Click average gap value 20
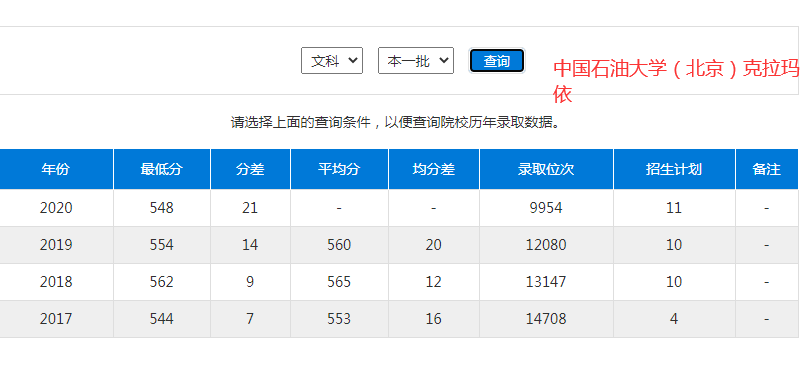This screenshot has height=372, width=811. point(434,245)
